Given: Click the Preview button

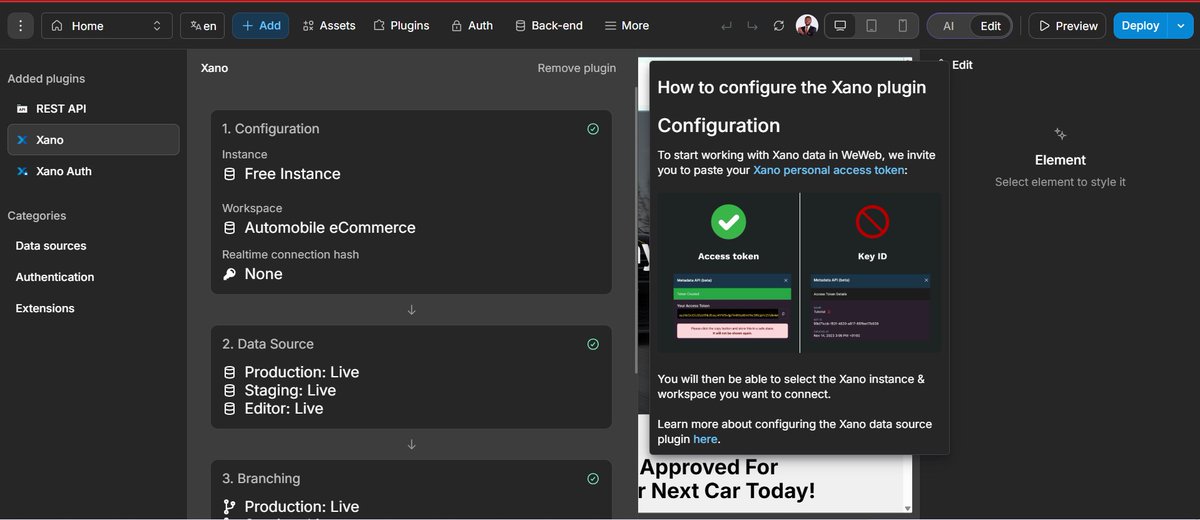Looking at the screenshot, I should (1067, 26).
